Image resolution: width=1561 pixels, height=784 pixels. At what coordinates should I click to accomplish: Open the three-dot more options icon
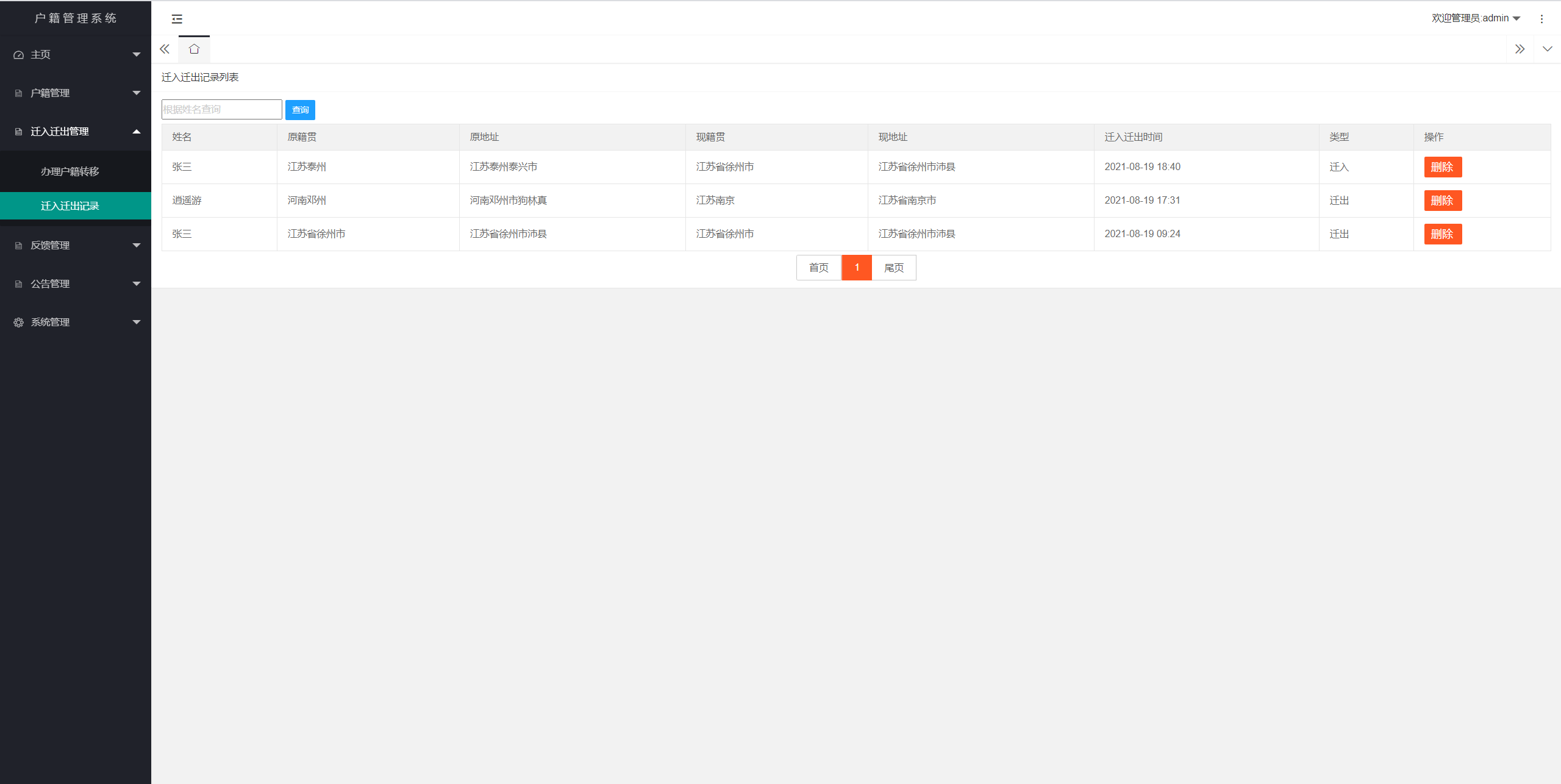click(x=1541, y=19)
